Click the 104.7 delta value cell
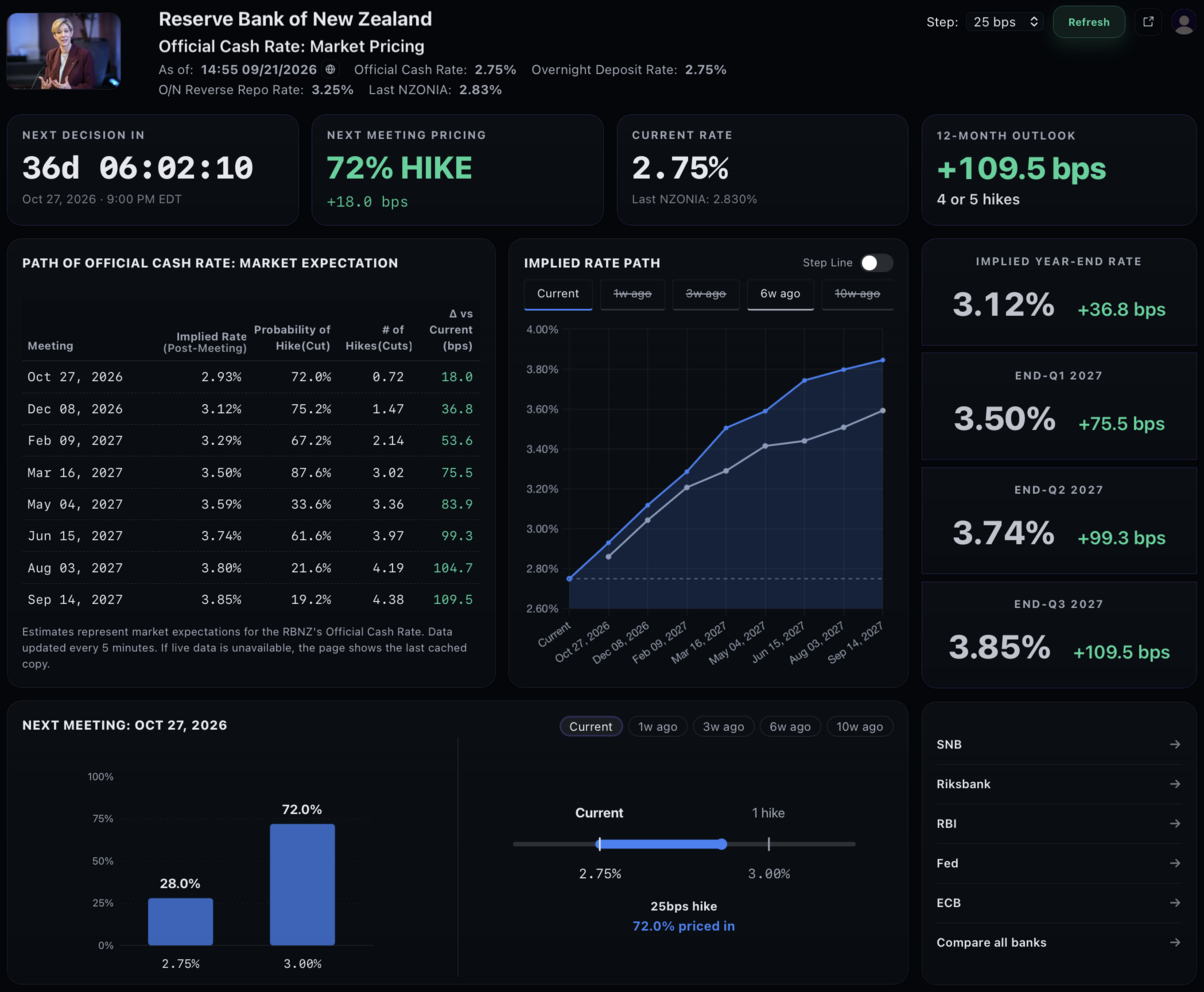Screen dimensions: 1204x992 click(x=454, y=568)
